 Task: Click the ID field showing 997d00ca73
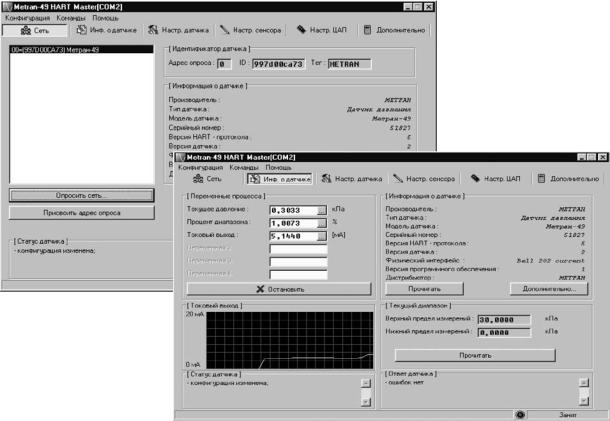coord(278,64)
